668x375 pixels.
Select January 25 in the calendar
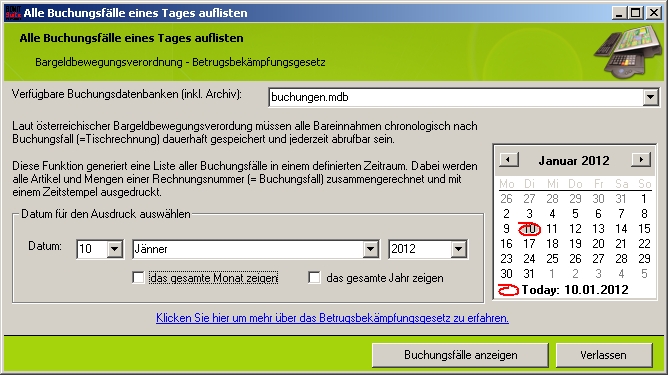pos(552,259)
